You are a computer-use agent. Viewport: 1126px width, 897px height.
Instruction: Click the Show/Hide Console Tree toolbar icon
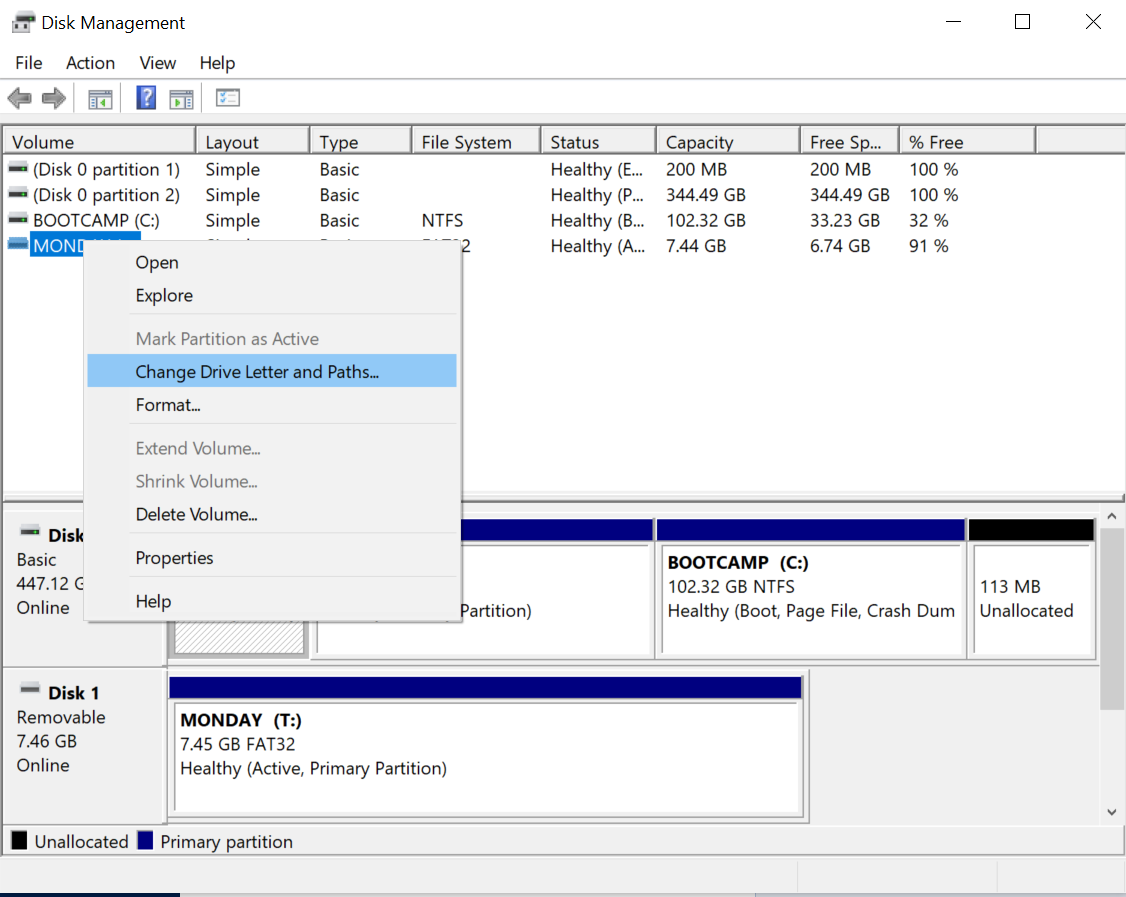101,98
